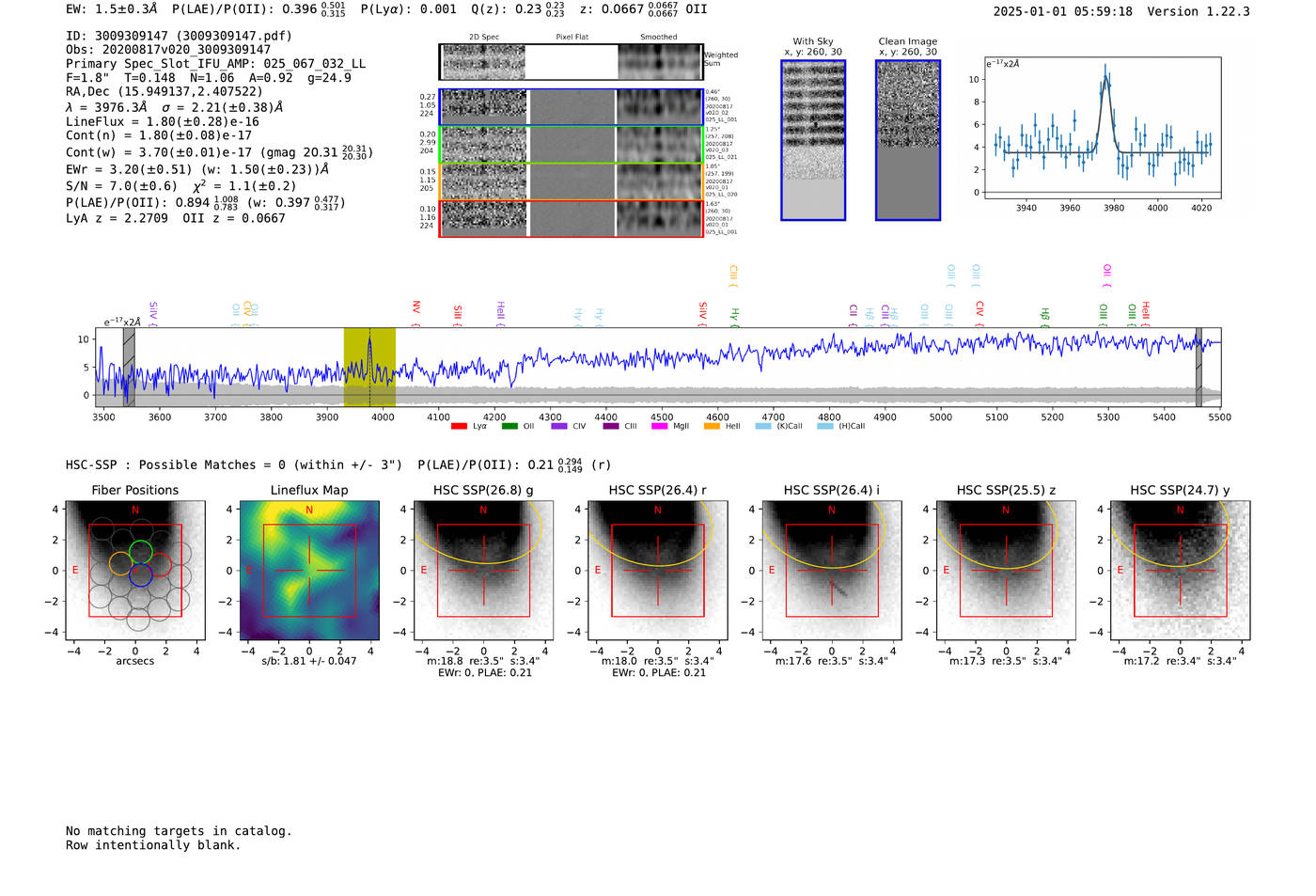Select the blue-bordered 2D spectrum fiber row

tap(571, 107)
